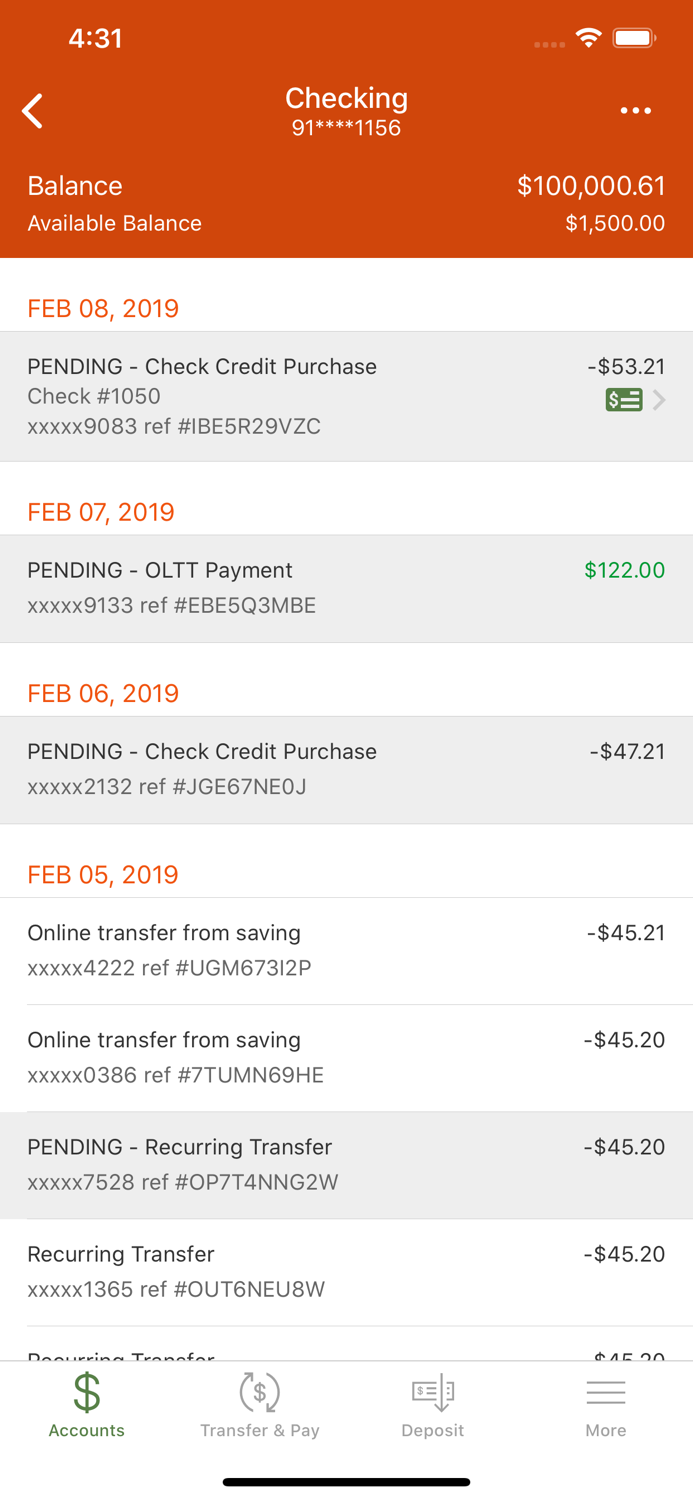
Task: Tap the Deposit check icon
Action: tap(433, 1391)
